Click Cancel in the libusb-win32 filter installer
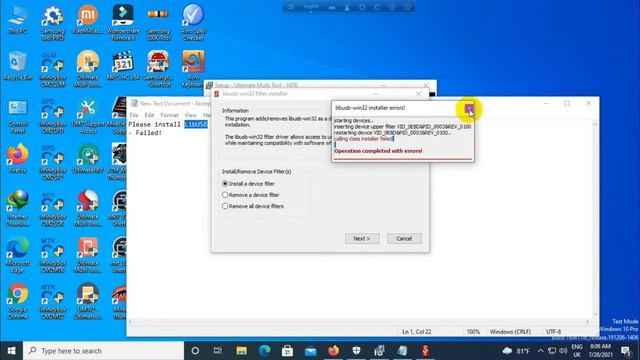This screenshot has height=360, width=640. click(x=404, y=238)
